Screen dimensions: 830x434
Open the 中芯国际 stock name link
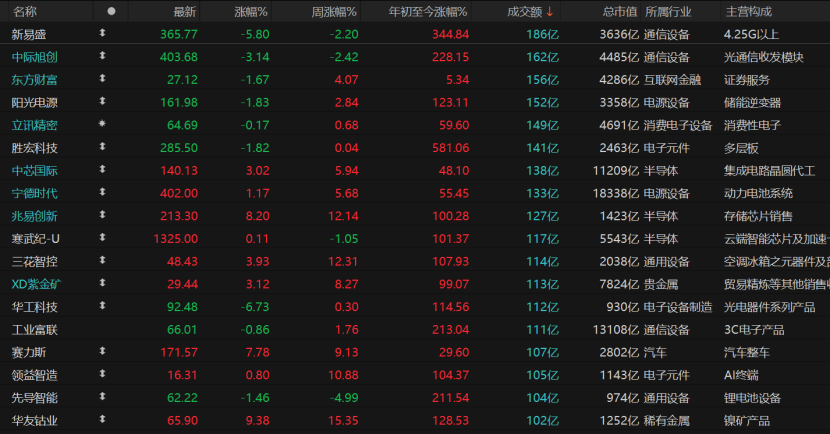coord(34,170)
